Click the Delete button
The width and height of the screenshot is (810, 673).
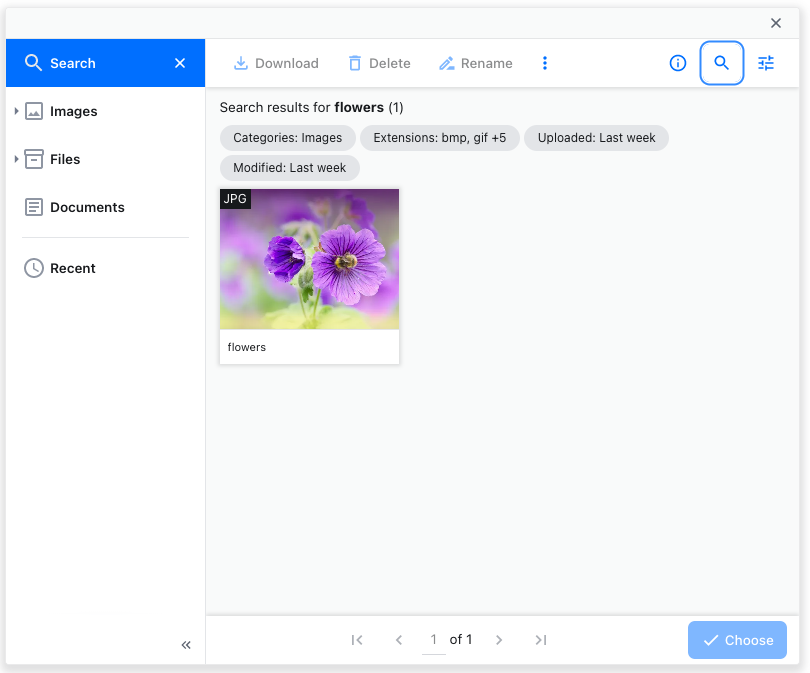[x=379, y=63]
